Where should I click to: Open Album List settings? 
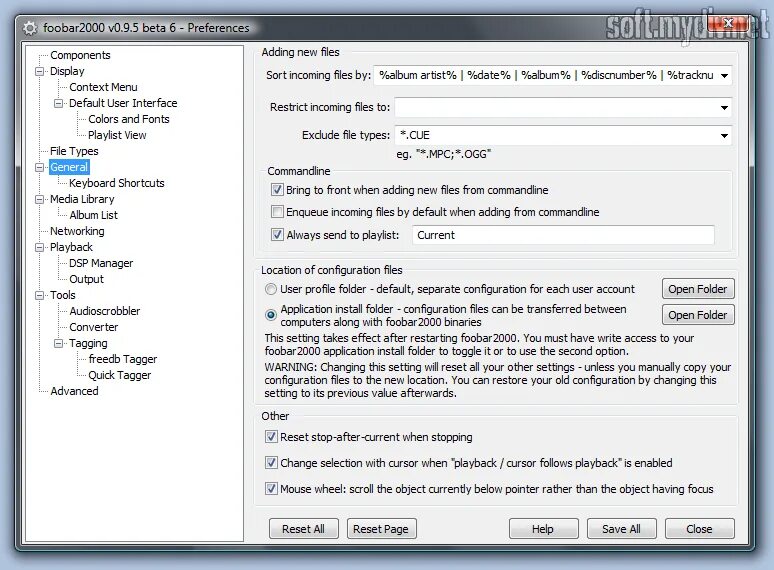(93, 215)
